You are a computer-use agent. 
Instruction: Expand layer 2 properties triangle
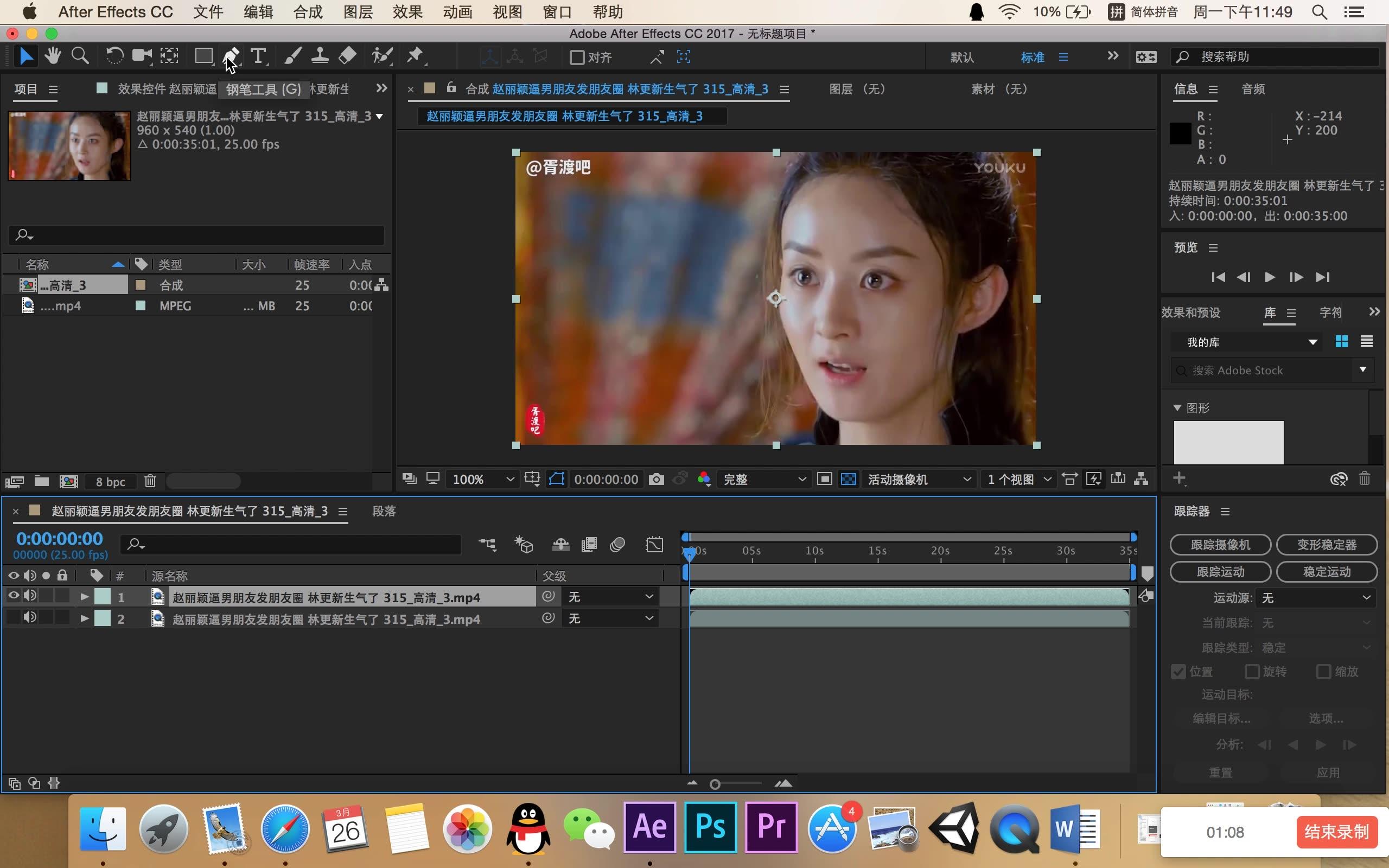pyautogui.click(x=85, y=619)
